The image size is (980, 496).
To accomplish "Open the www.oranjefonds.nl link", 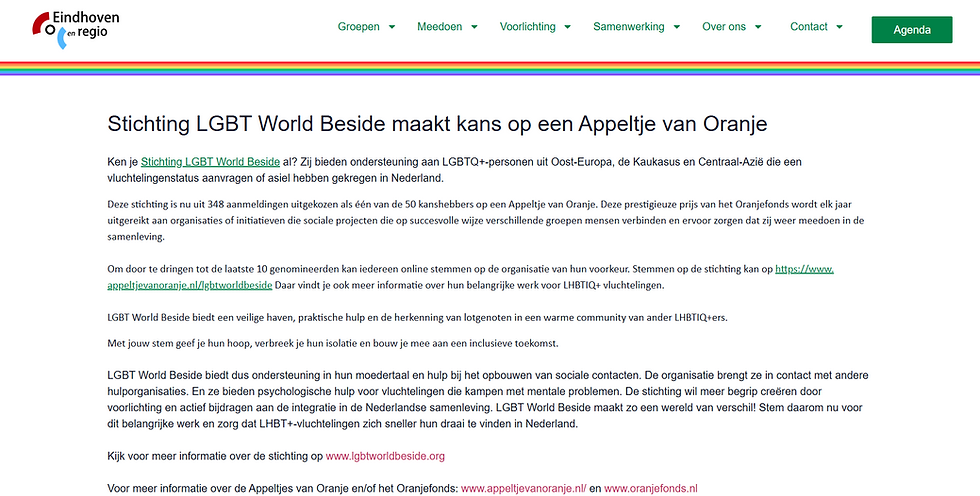I will 651,489.
